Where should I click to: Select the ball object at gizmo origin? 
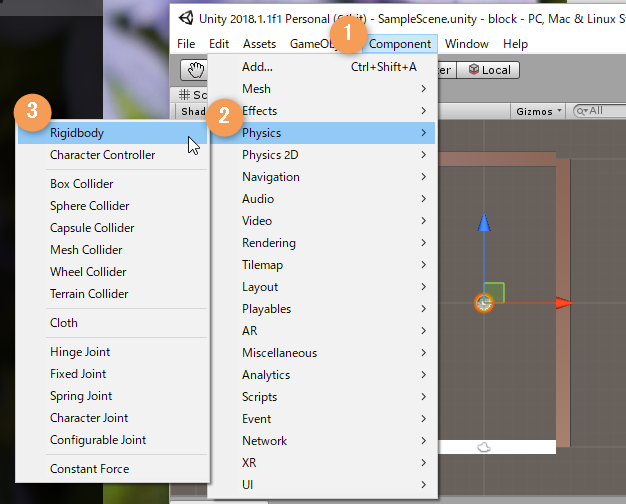[484, 303]
